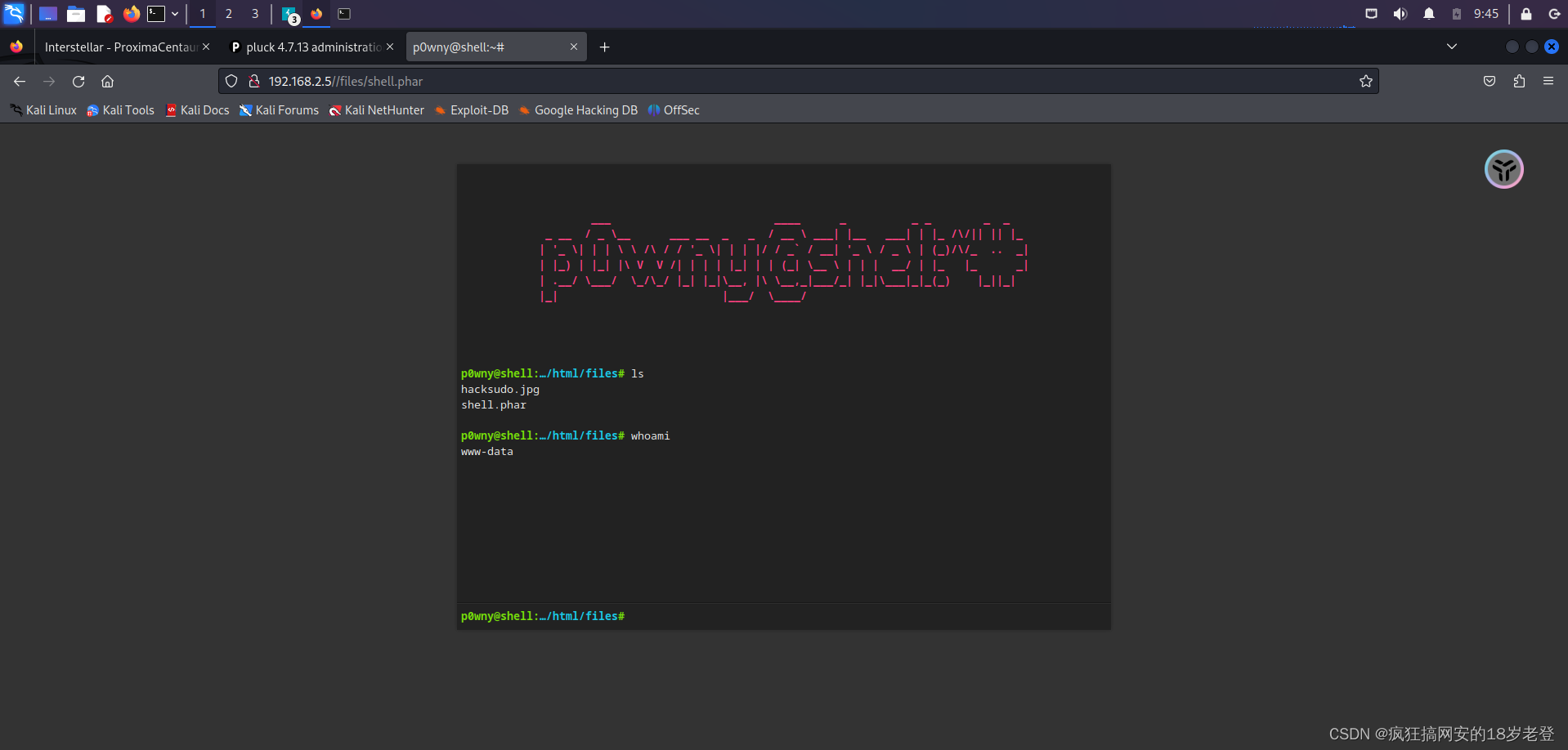
Task: Close the Firefox window
Action: point(1552,47)
